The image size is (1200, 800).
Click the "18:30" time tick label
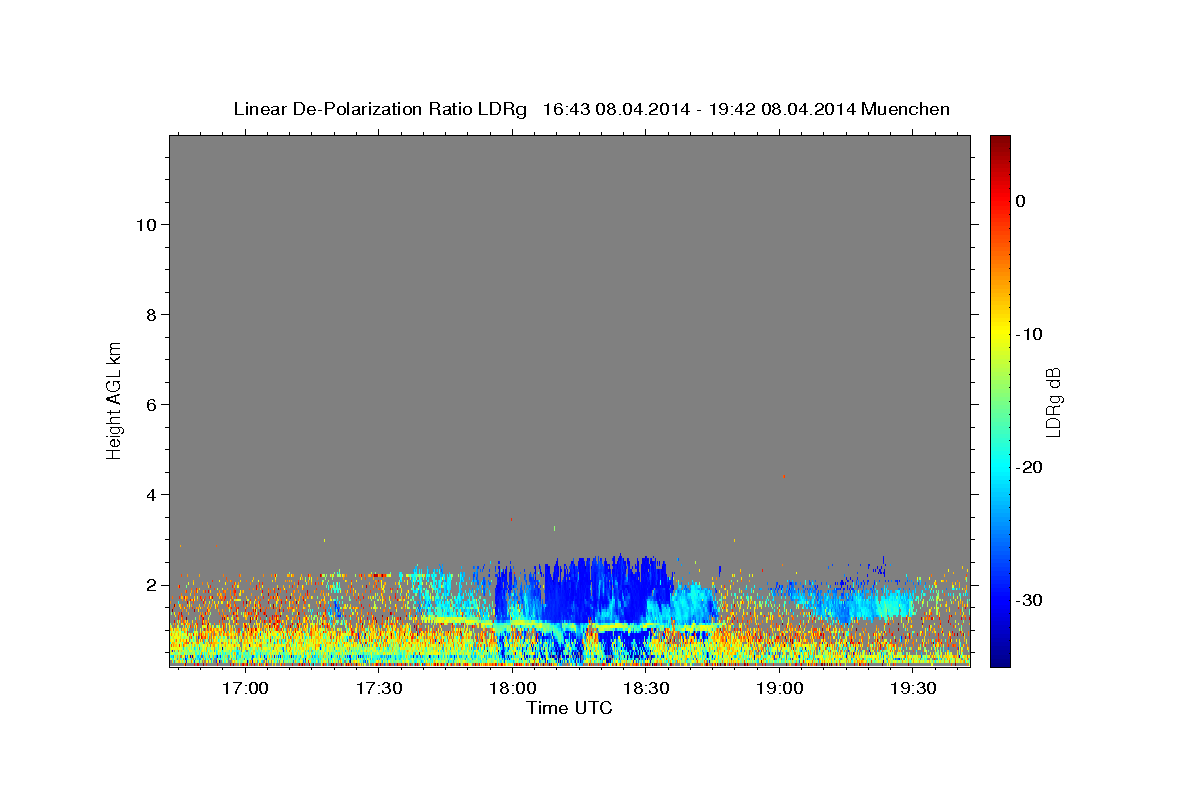pos(646,688)
